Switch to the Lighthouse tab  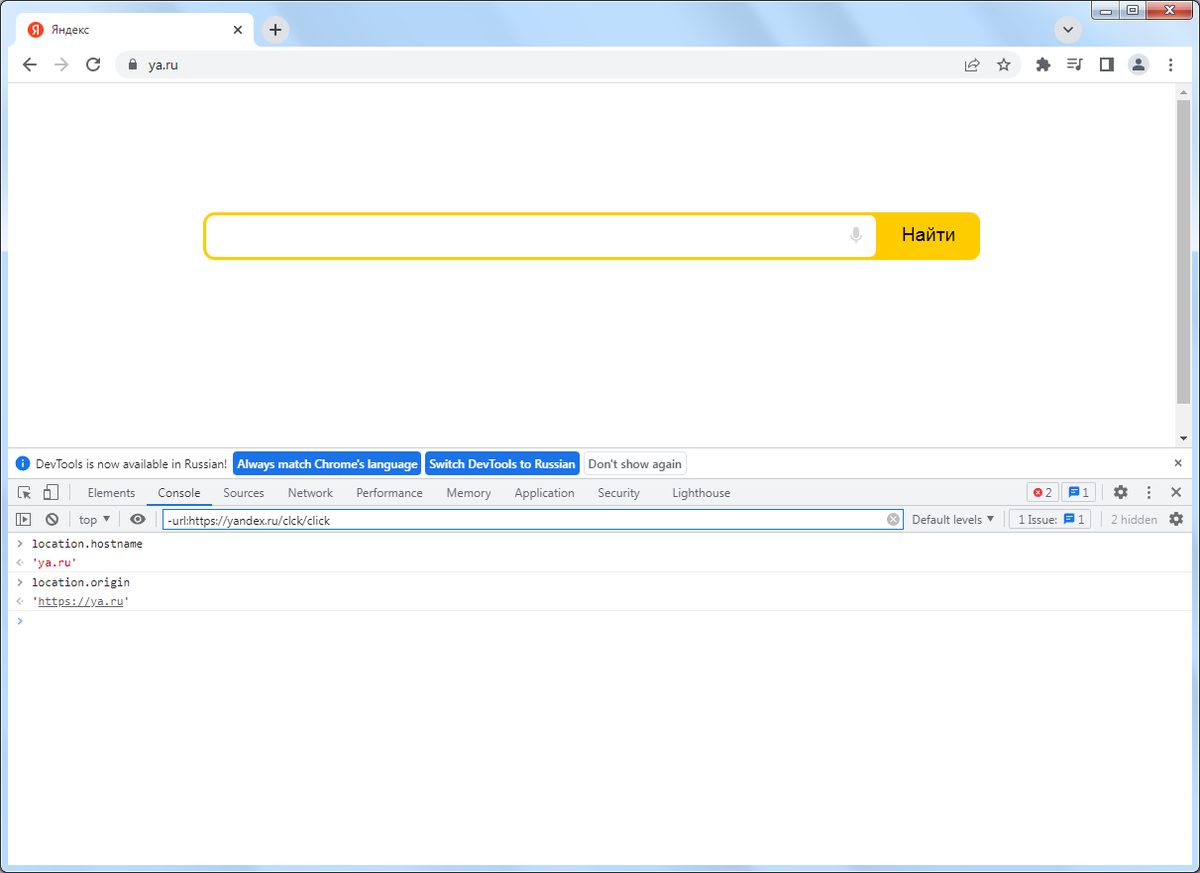[x=701, y=493]
